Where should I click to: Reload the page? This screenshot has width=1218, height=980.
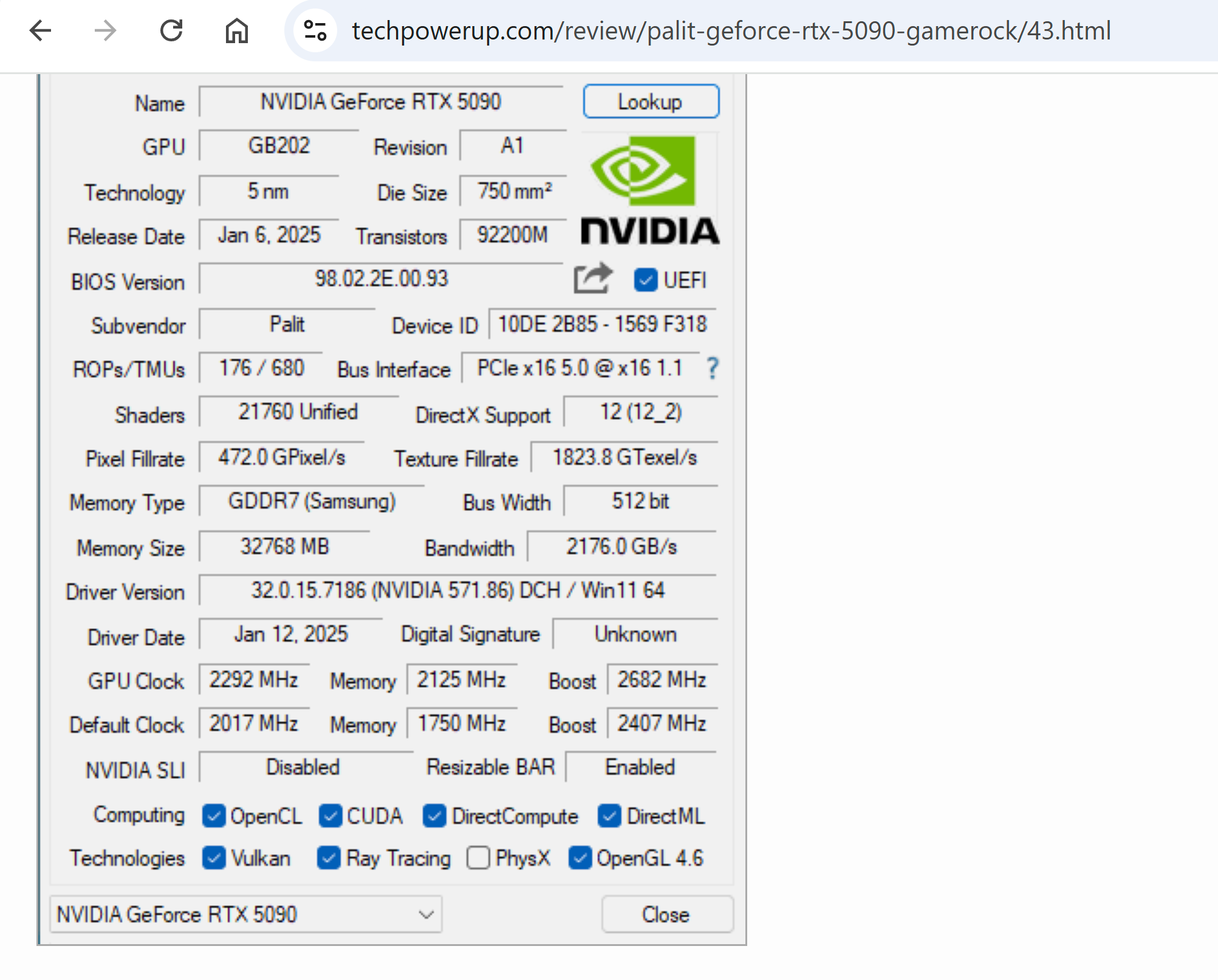[171, 30]
